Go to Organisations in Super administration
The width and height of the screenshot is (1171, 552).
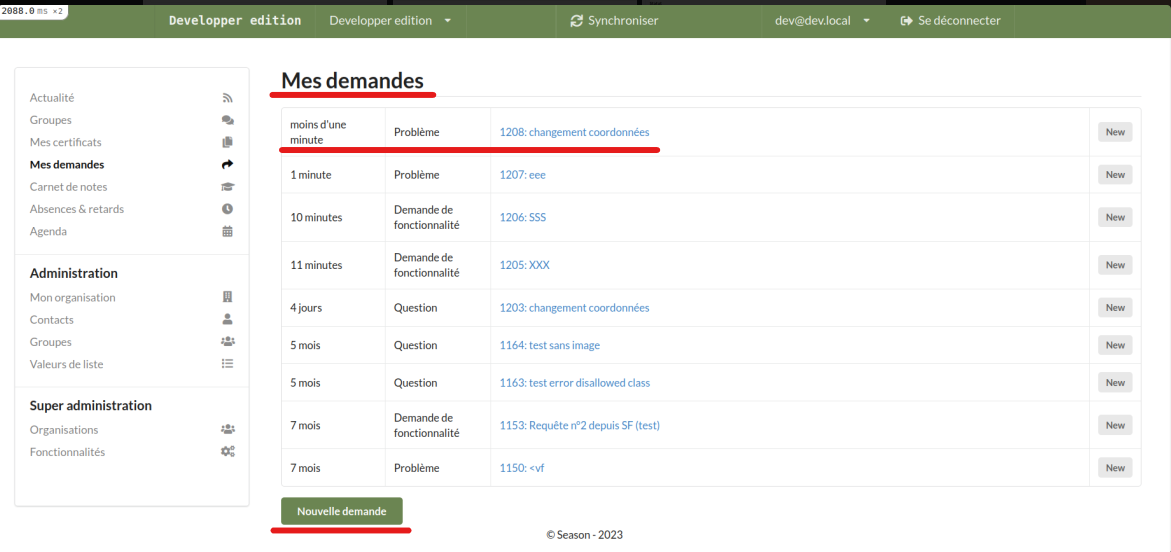[64, 430]
